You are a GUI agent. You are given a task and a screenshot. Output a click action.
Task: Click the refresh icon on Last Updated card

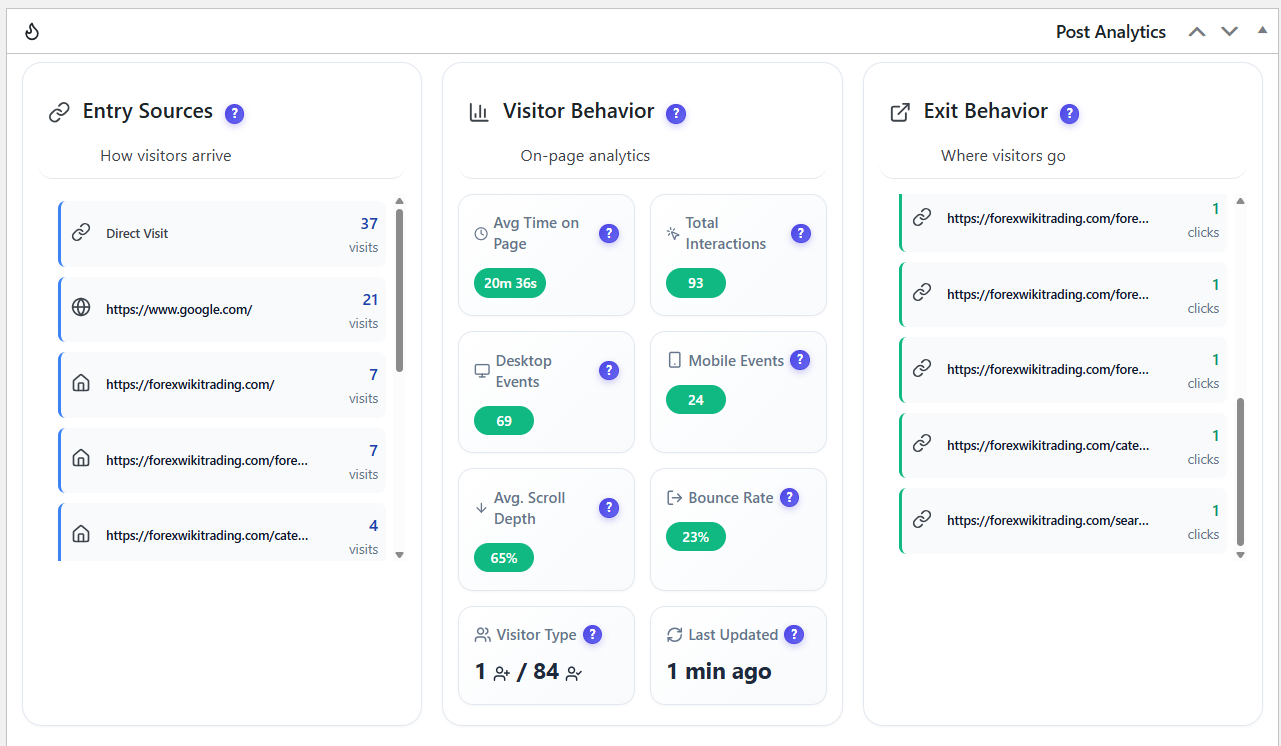675,634
